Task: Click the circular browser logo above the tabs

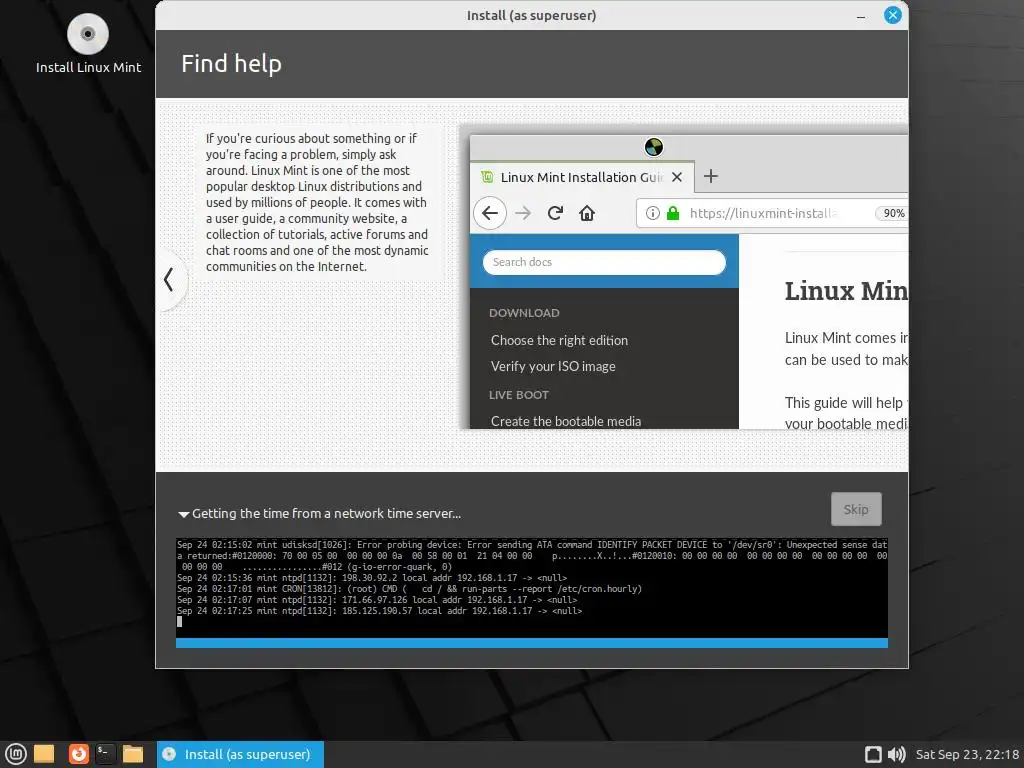Action: pyautogui.click(x=654, y=147)
